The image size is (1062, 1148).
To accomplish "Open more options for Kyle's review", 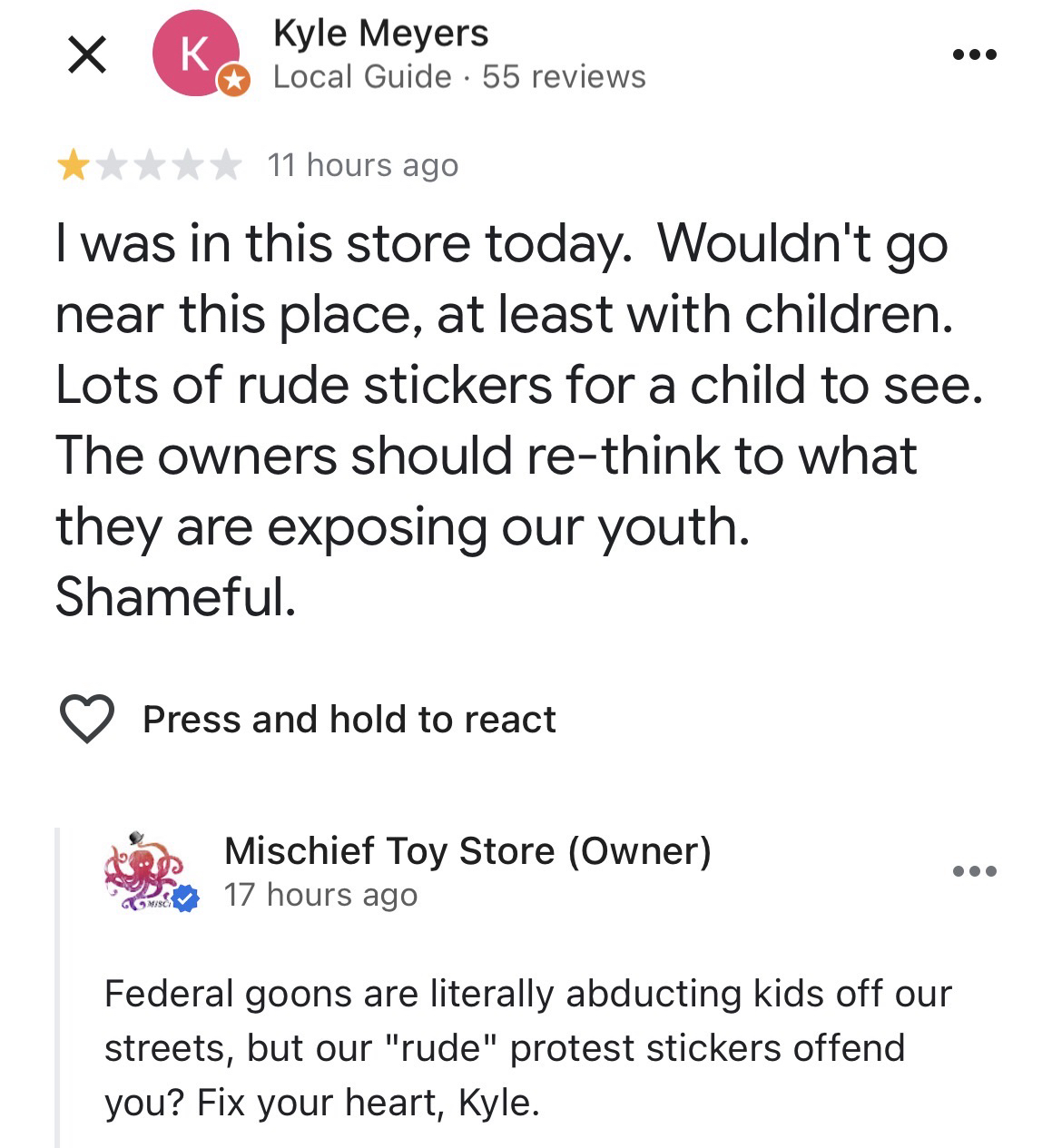I will point(975,55).
